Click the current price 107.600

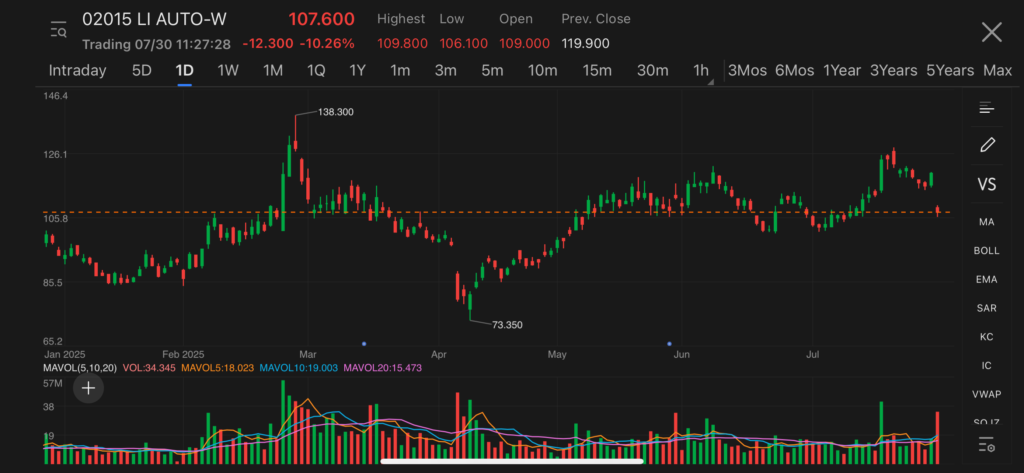321,20
